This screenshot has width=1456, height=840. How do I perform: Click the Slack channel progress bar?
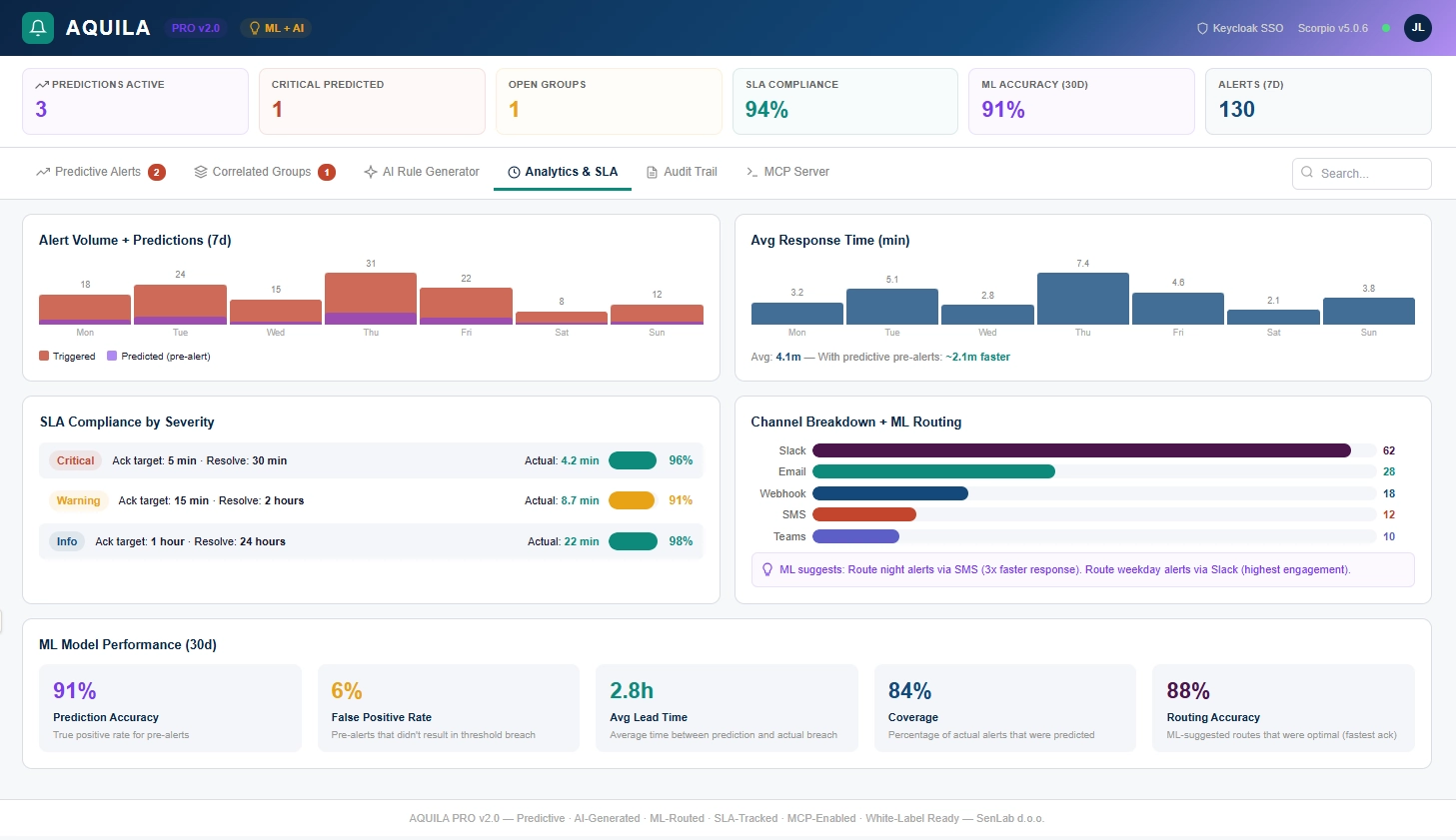pyautogui.click(x=1081, y=450)
